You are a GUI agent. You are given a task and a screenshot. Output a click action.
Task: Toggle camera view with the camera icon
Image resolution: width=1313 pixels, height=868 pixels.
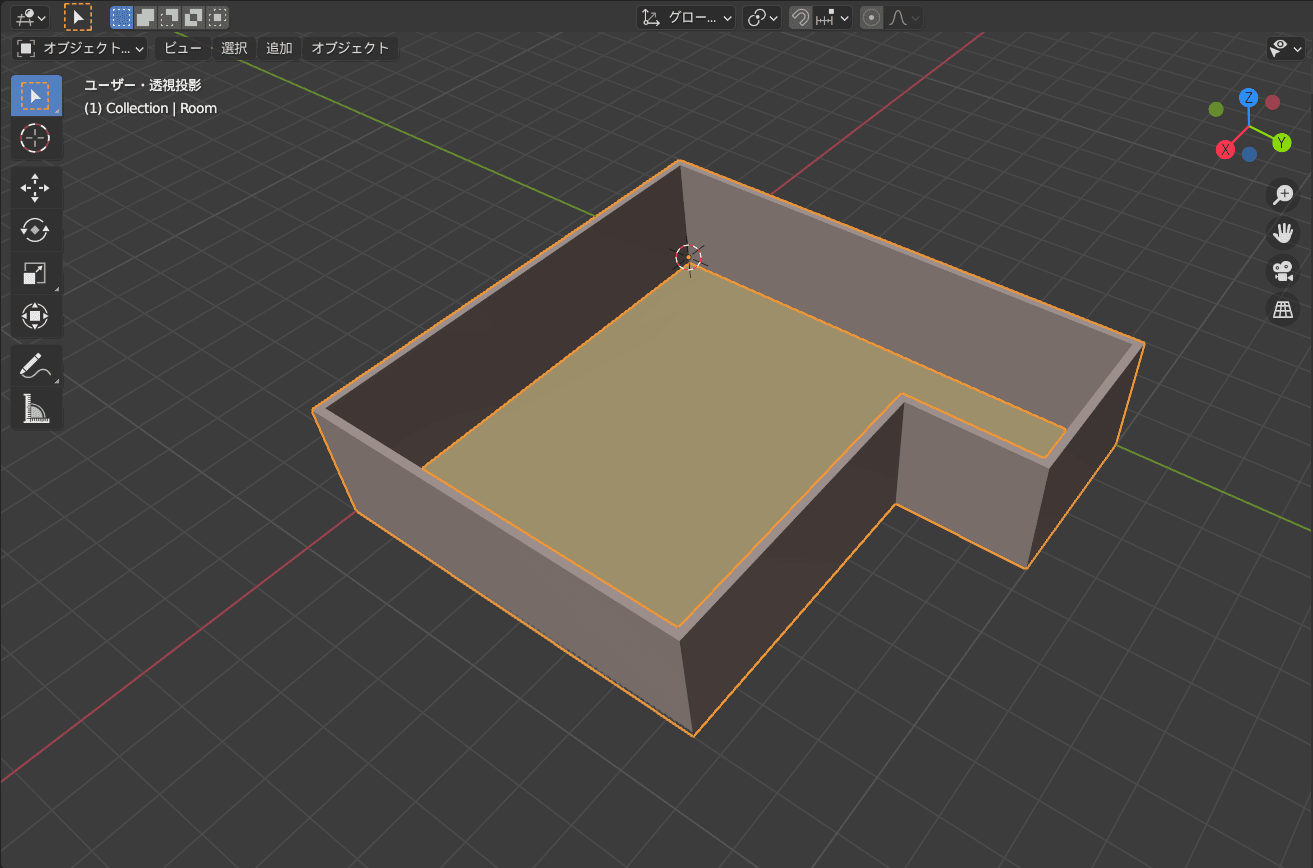point(1282,271)
